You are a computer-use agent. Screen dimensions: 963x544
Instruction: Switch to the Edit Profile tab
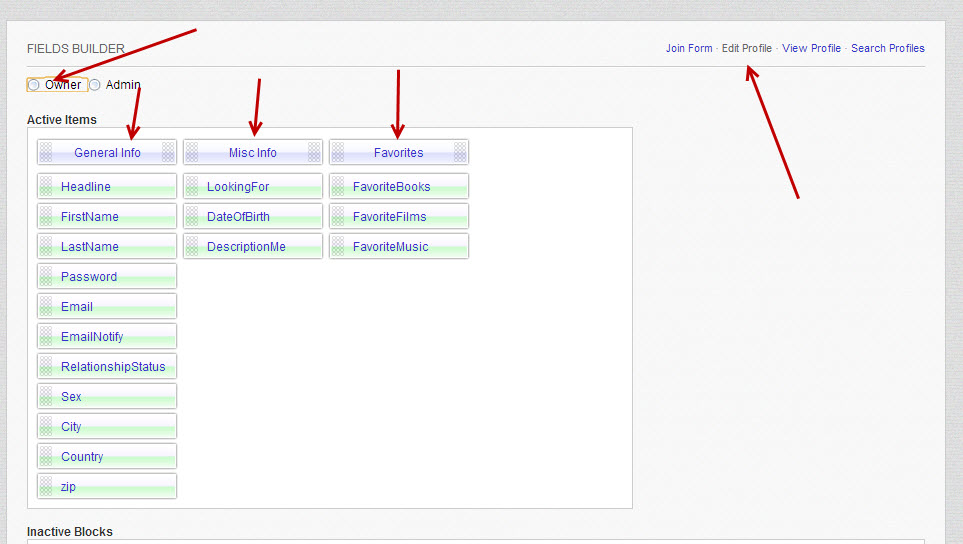[746, 48]
